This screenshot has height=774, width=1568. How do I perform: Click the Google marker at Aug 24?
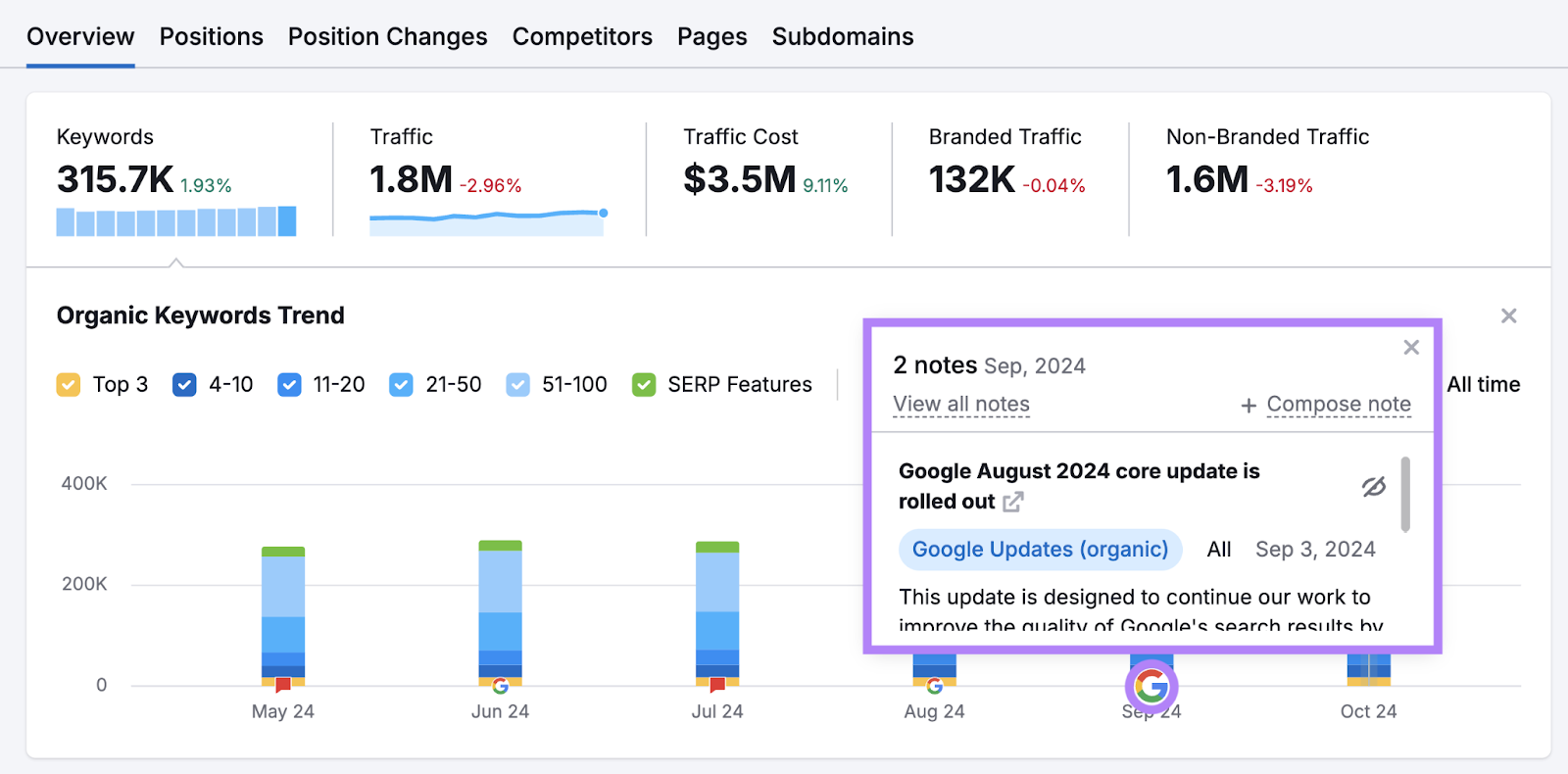934,686
